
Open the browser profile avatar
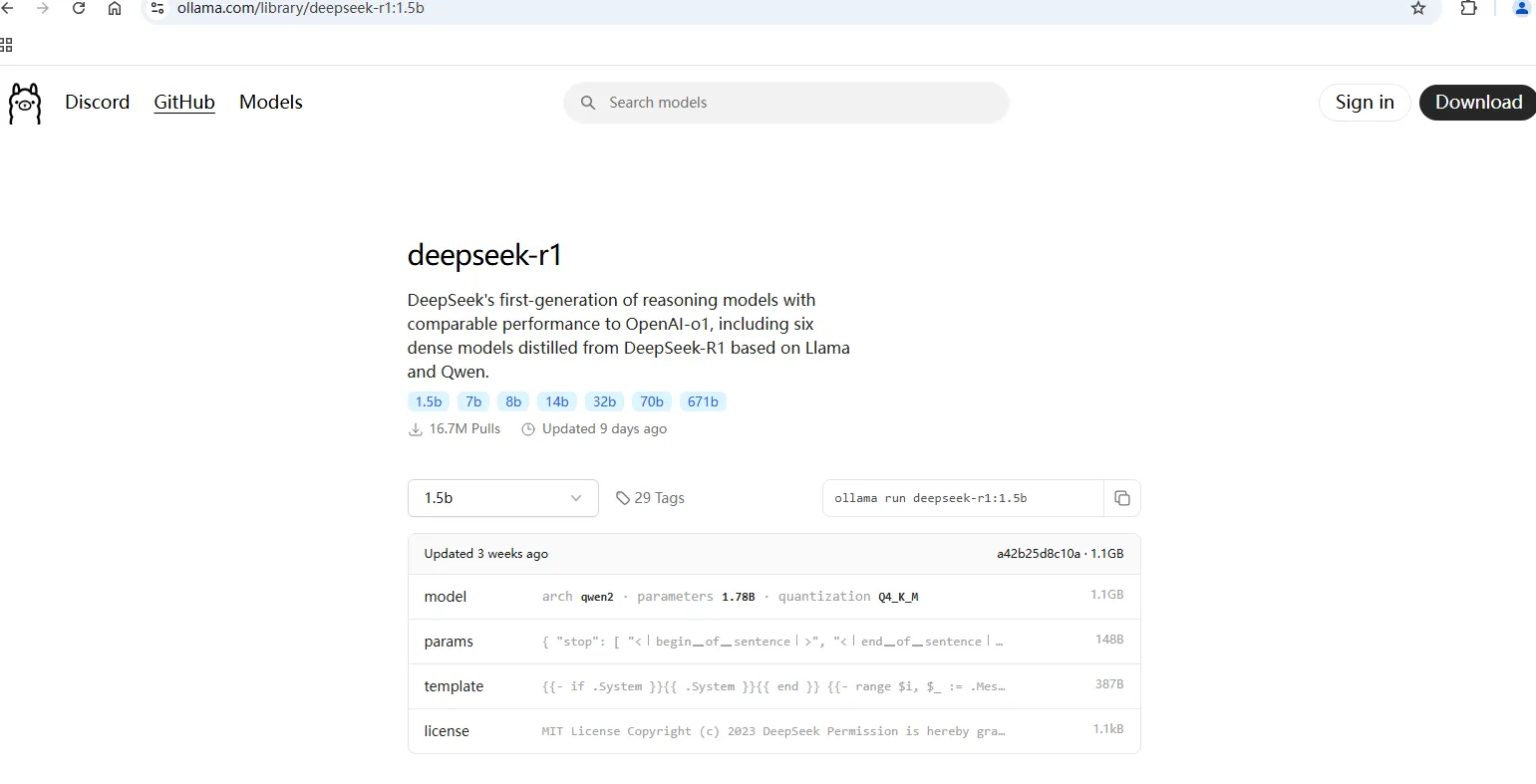coord(1522,8)
